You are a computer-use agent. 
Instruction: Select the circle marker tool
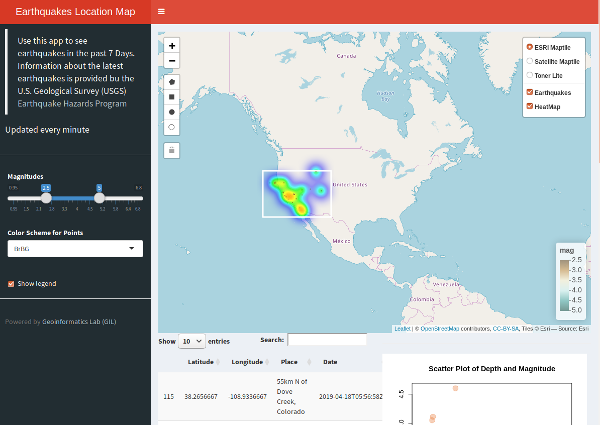pos(172,127)
